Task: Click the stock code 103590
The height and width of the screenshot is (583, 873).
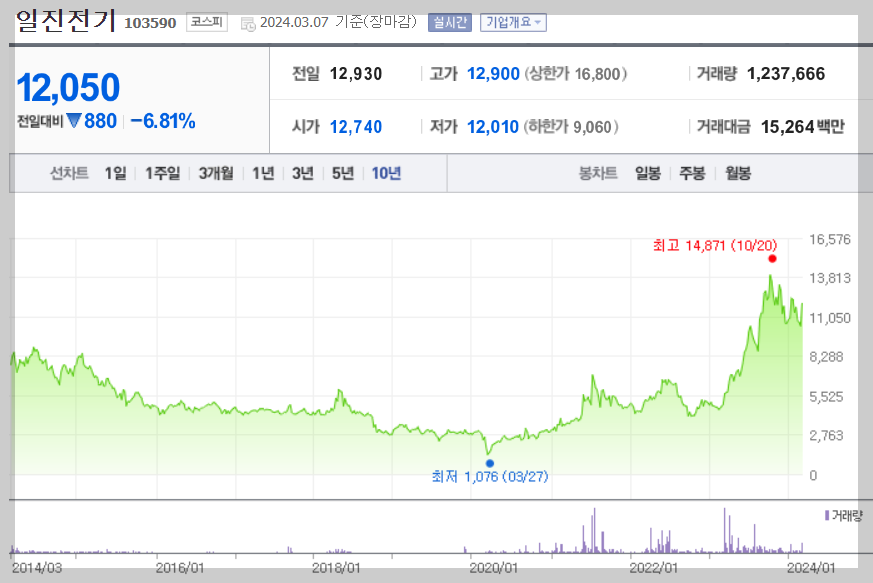Action: click(150, 23)
